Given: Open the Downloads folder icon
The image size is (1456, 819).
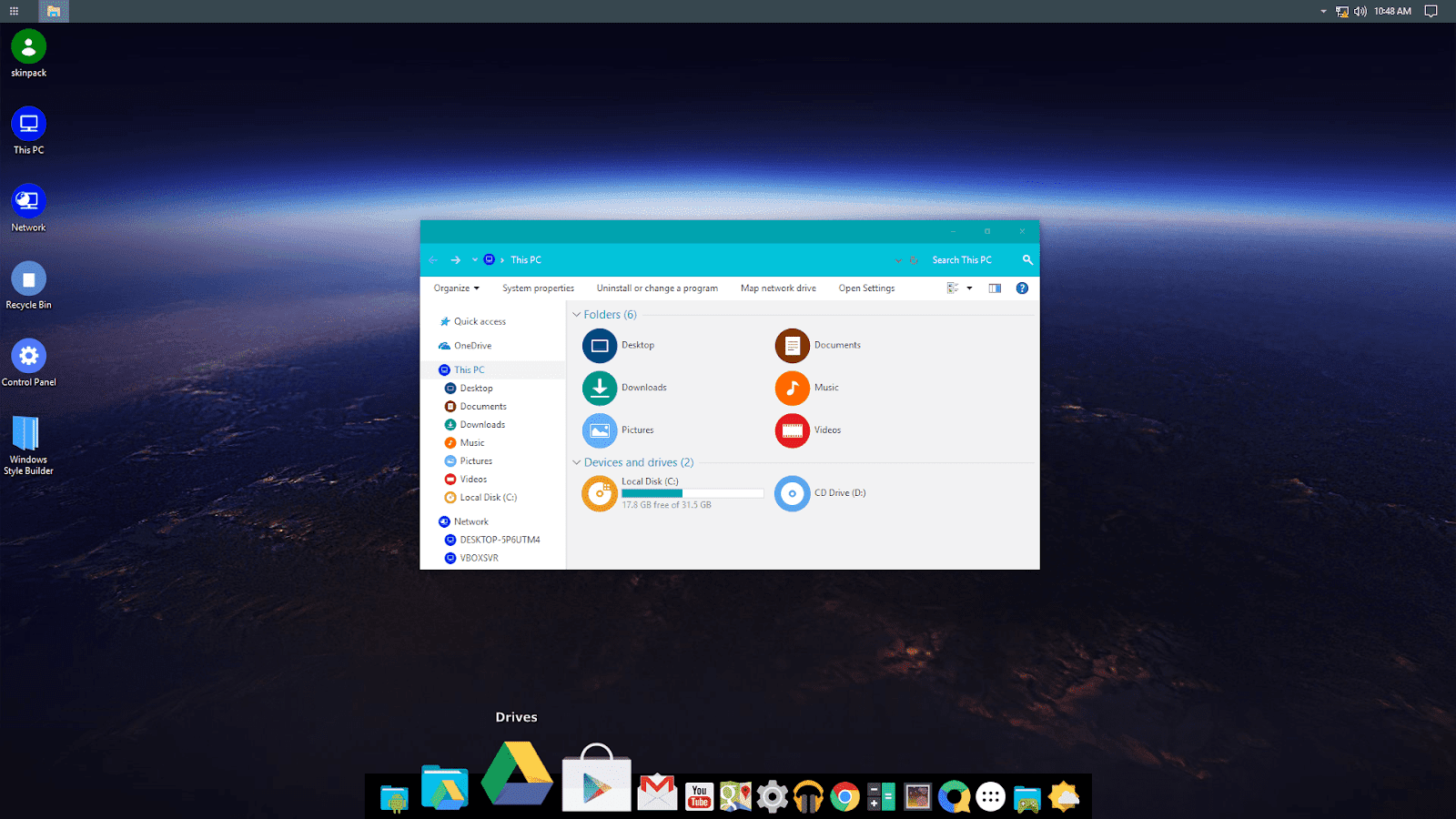Looking at the screenshot, I should coord(600,388).
